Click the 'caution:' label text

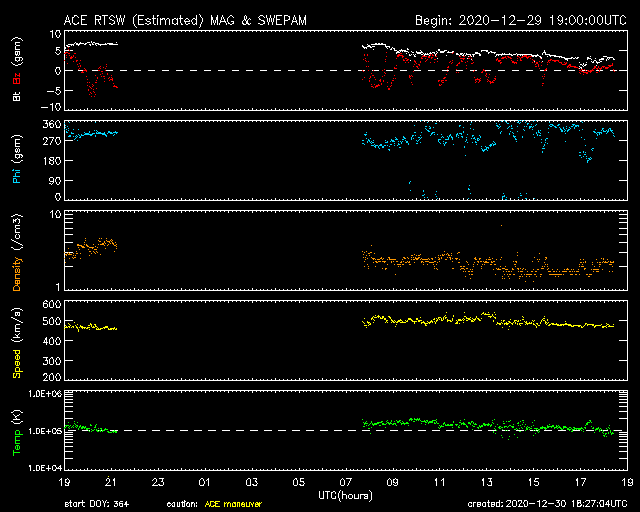coord(182,505)
